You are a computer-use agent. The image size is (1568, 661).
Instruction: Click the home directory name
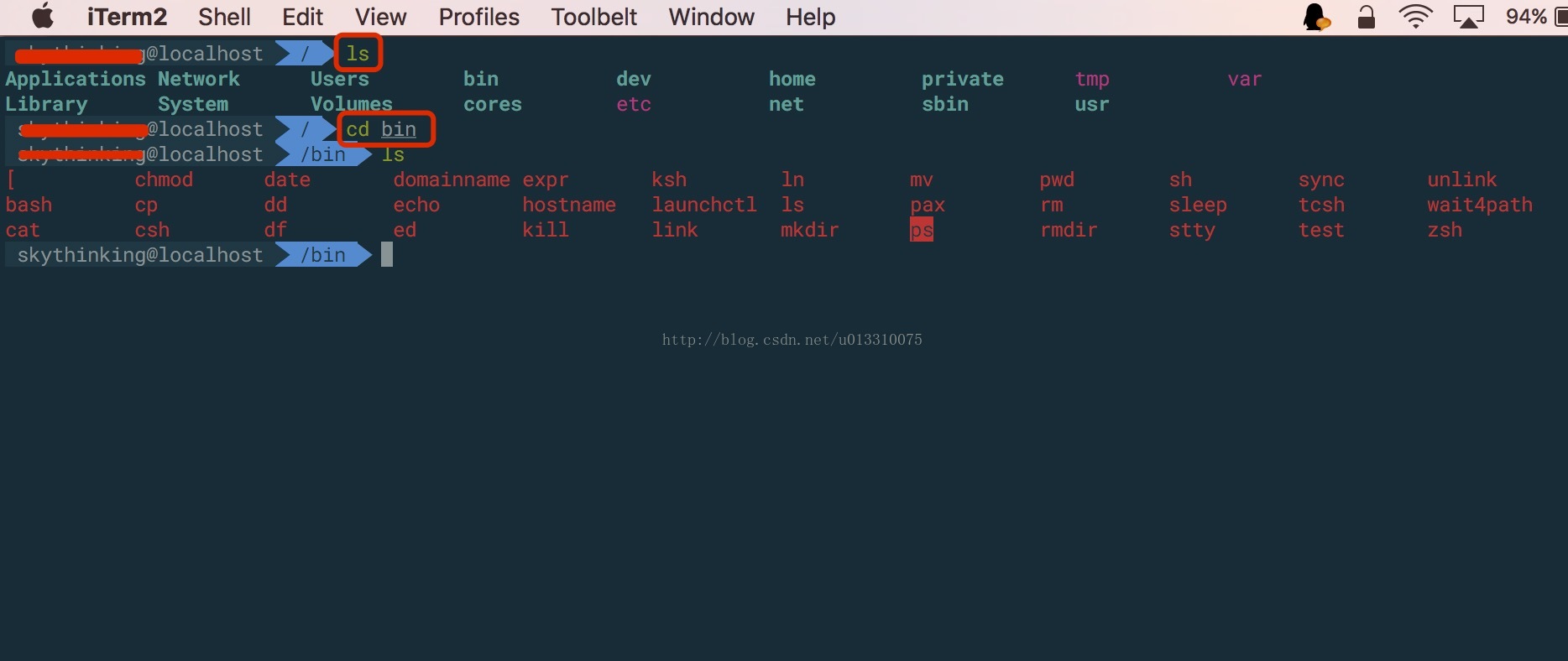tap(792, 79)
